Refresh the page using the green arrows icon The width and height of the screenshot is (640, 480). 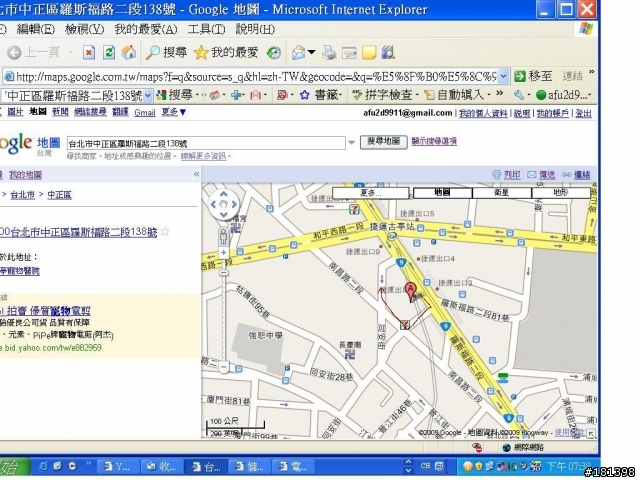(109, 52)
